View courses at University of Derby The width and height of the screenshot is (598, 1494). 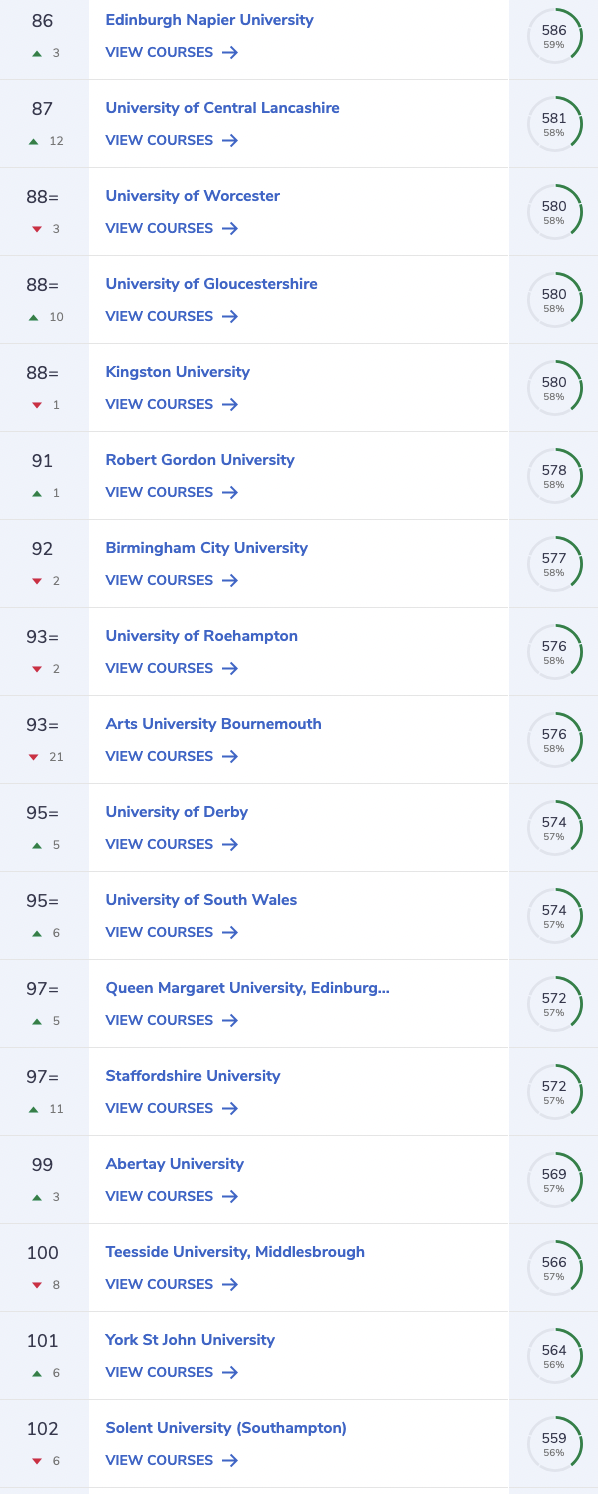pos(172,844)
